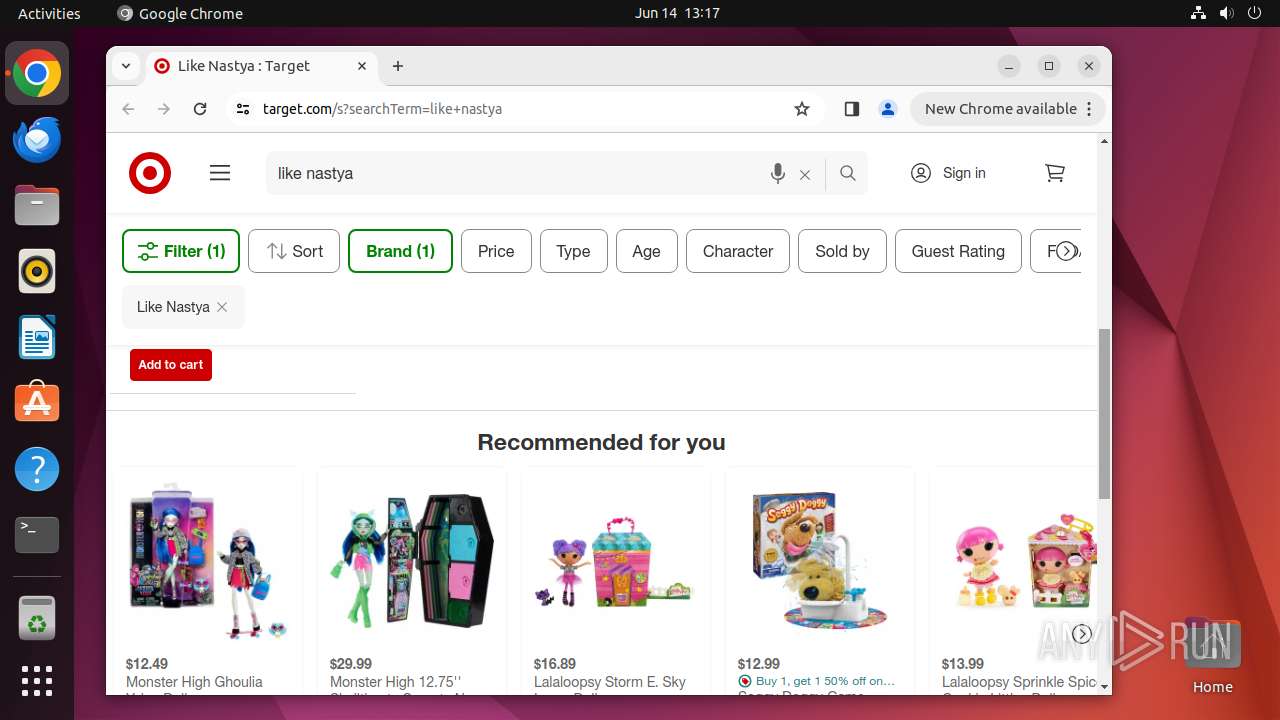Open Trash from the dock
The width and height of the screenshot is (1280, 720).
[x=37, y=619]
